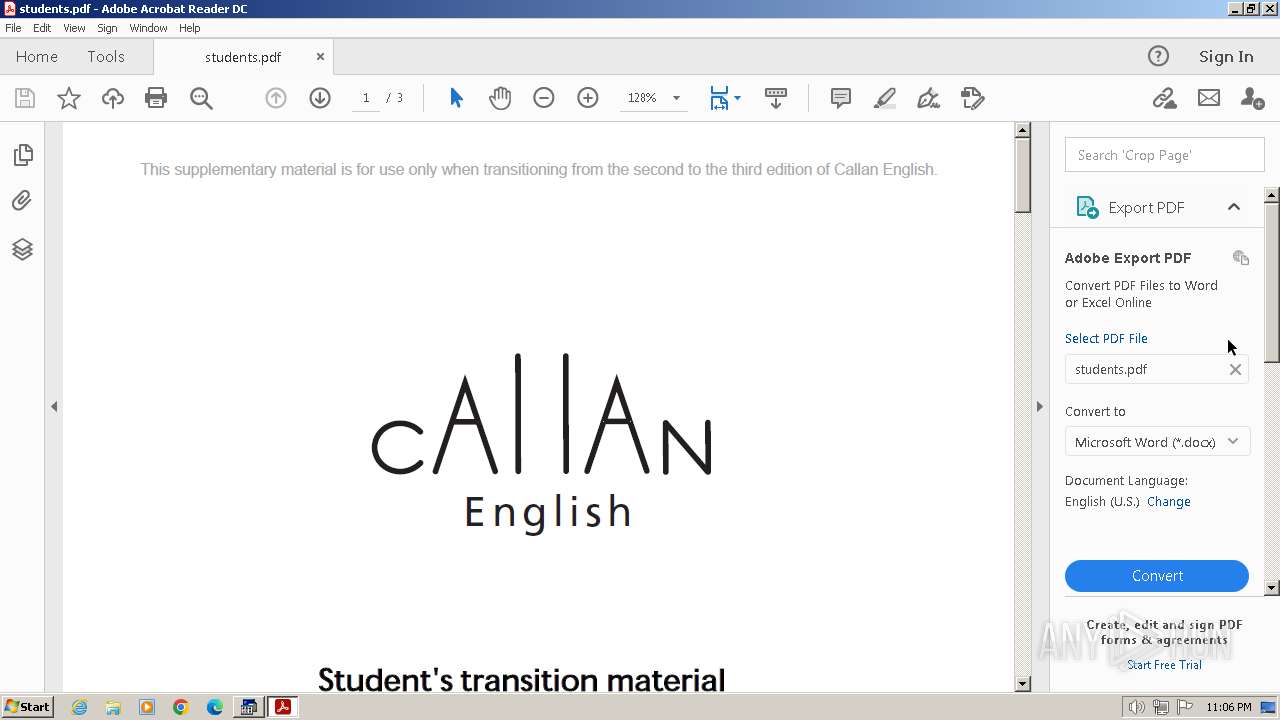Click the Save file icon
The width and height of the screenshot is (1280, 720).
25,98
